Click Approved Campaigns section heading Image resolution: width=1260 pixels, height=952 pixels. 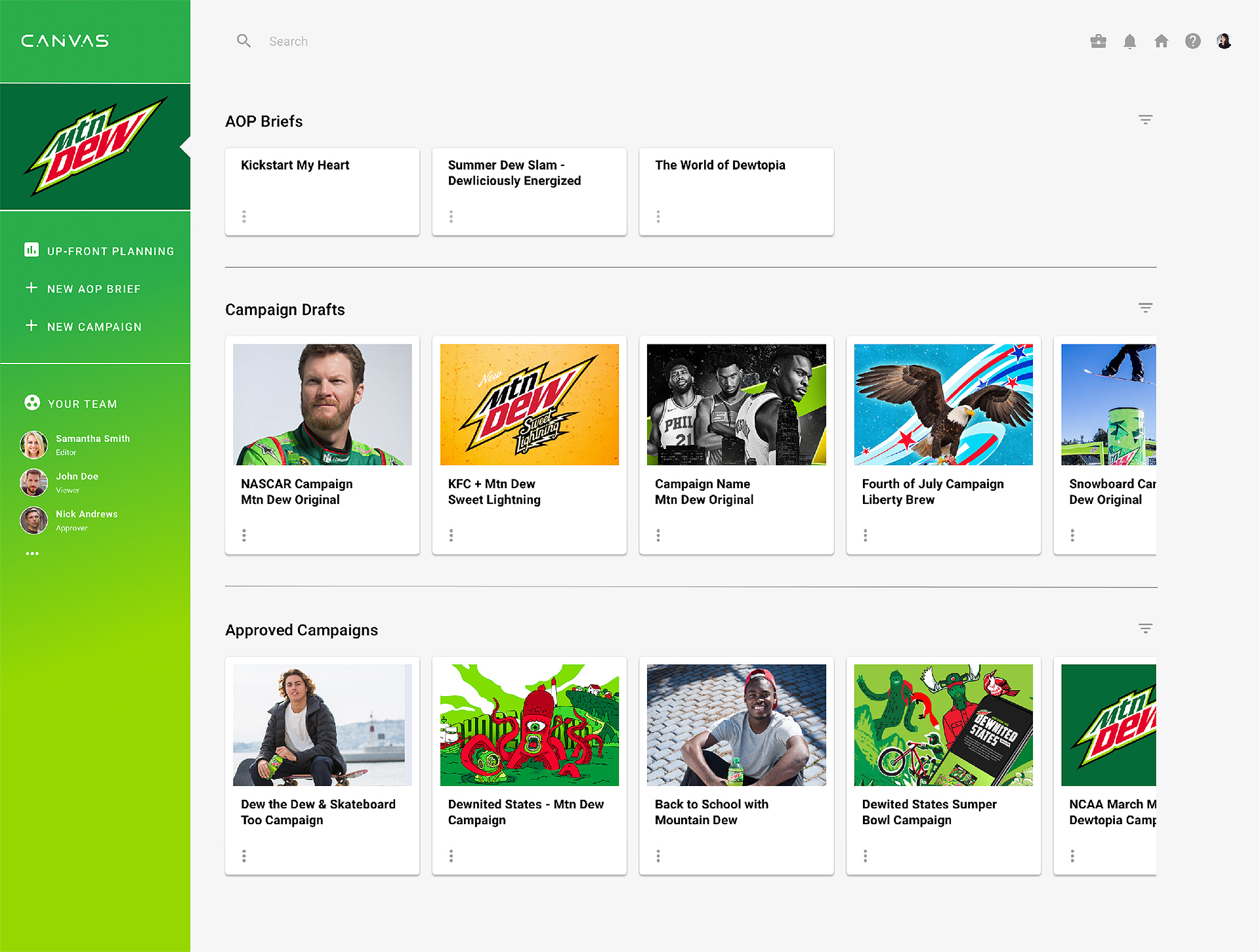pyautogui.click(x=301, y=630)
